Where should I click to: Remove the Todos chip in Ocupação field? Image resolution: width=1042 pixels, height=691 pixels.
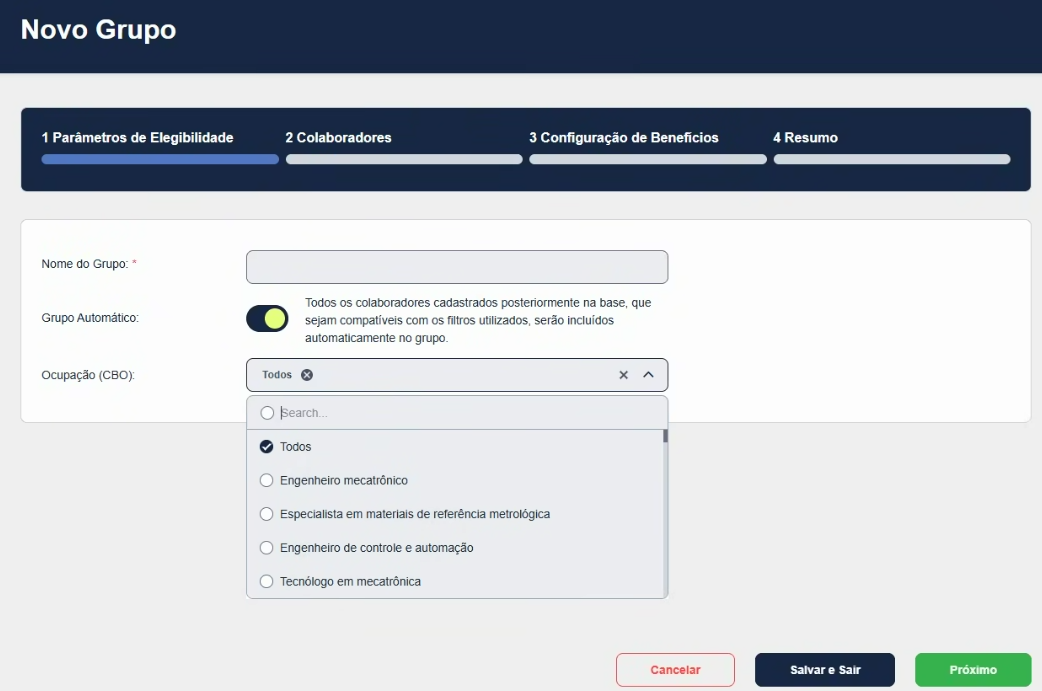point(306,375)
